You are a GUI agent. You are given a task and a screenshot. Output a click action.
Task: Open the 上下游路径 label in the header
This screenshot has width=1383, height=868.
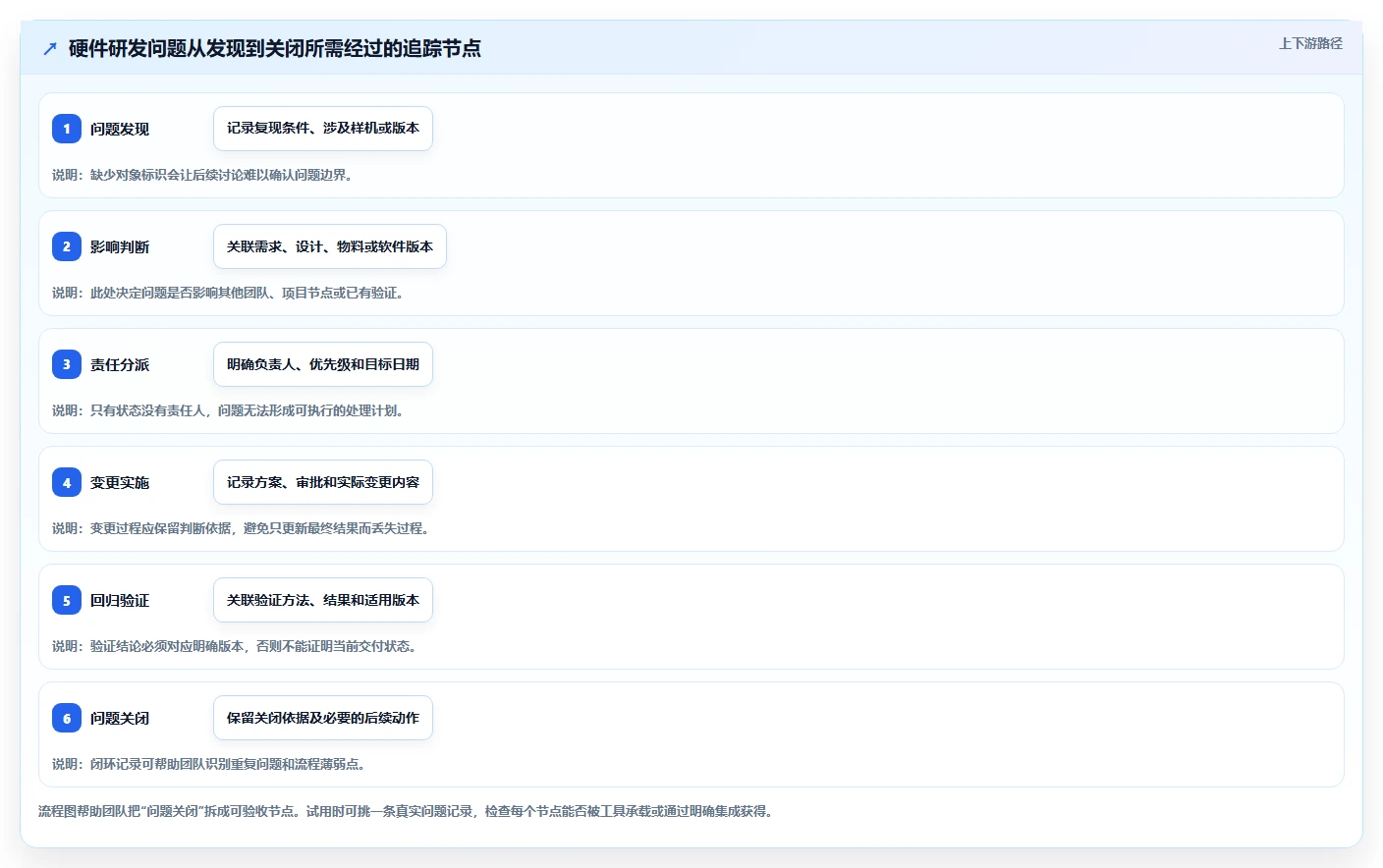[x=1310, y=43]
